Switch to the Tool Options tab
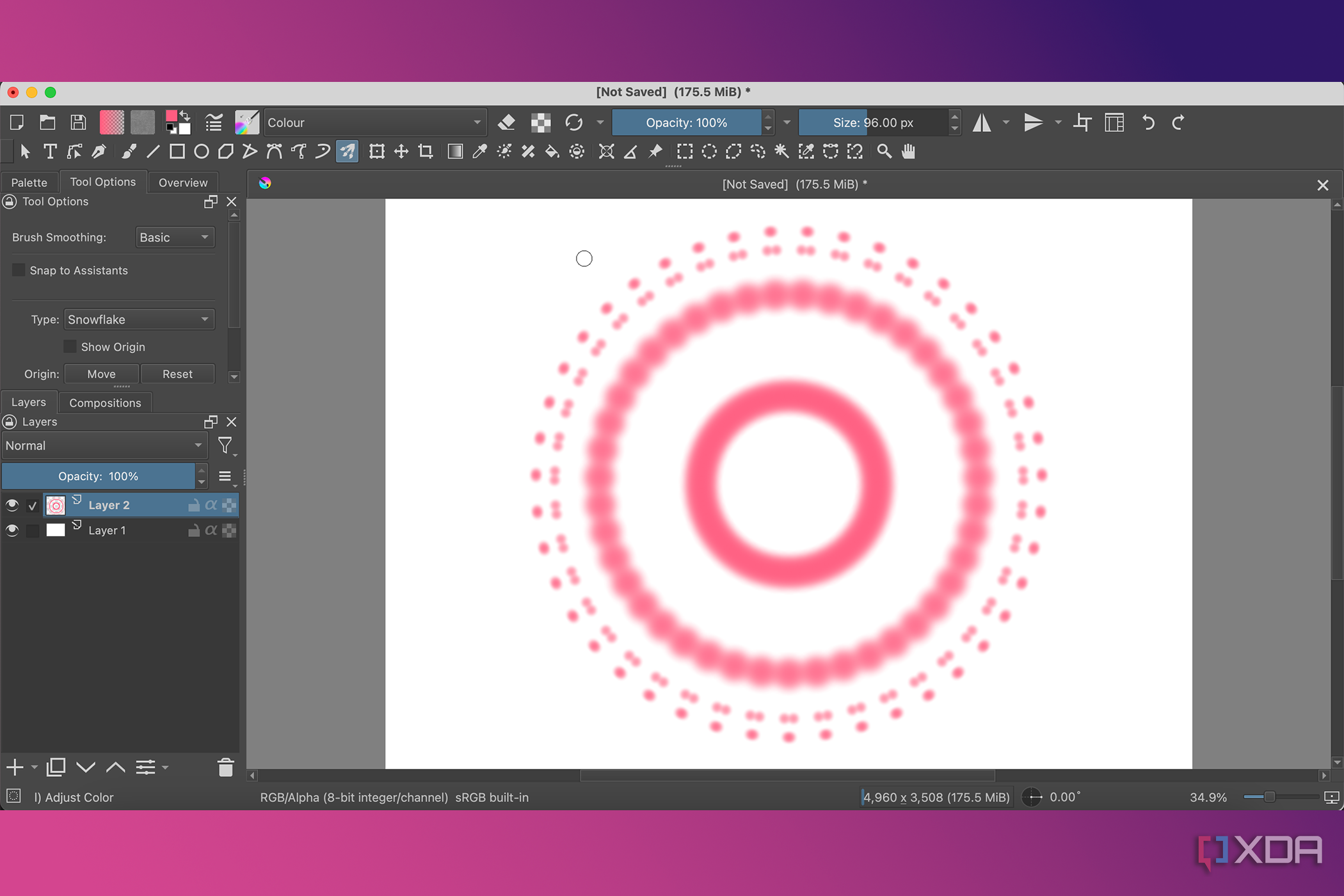The height and width of the screenshot is (896, 1344). [x=103, y=182]
